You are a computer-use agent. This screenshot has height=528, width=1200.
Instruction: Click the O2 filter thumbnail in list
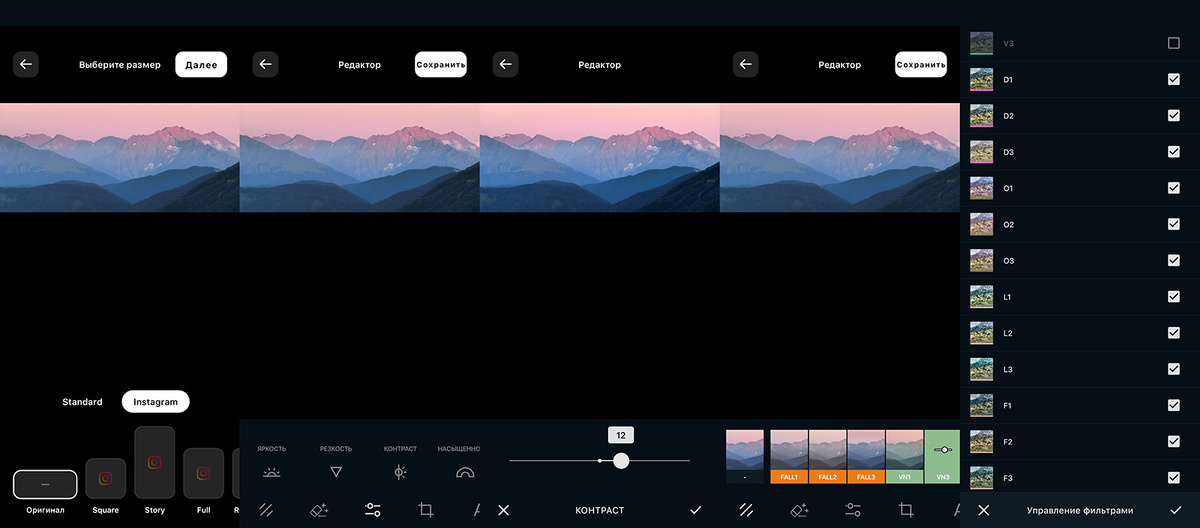981,224
